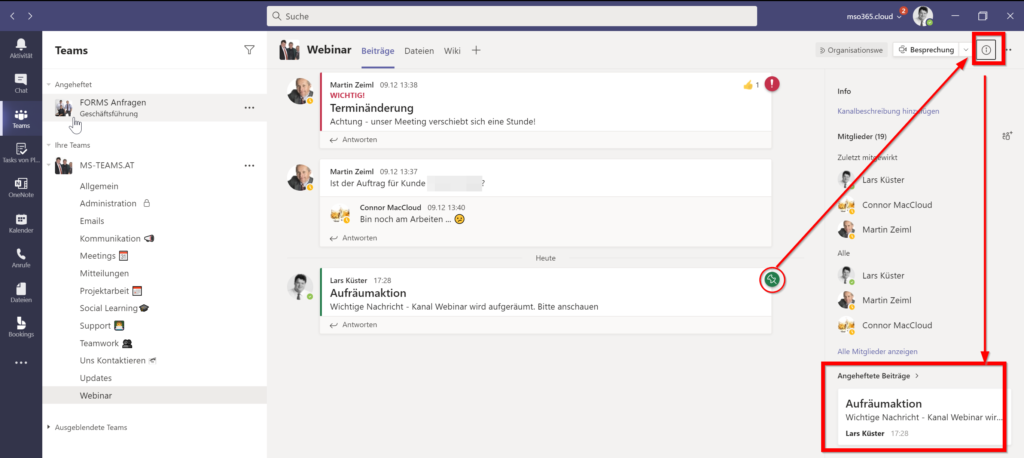Select the MS-TEAMS.AT team row
Screen dimensions: 1024x458
click(x=155, y=166)
